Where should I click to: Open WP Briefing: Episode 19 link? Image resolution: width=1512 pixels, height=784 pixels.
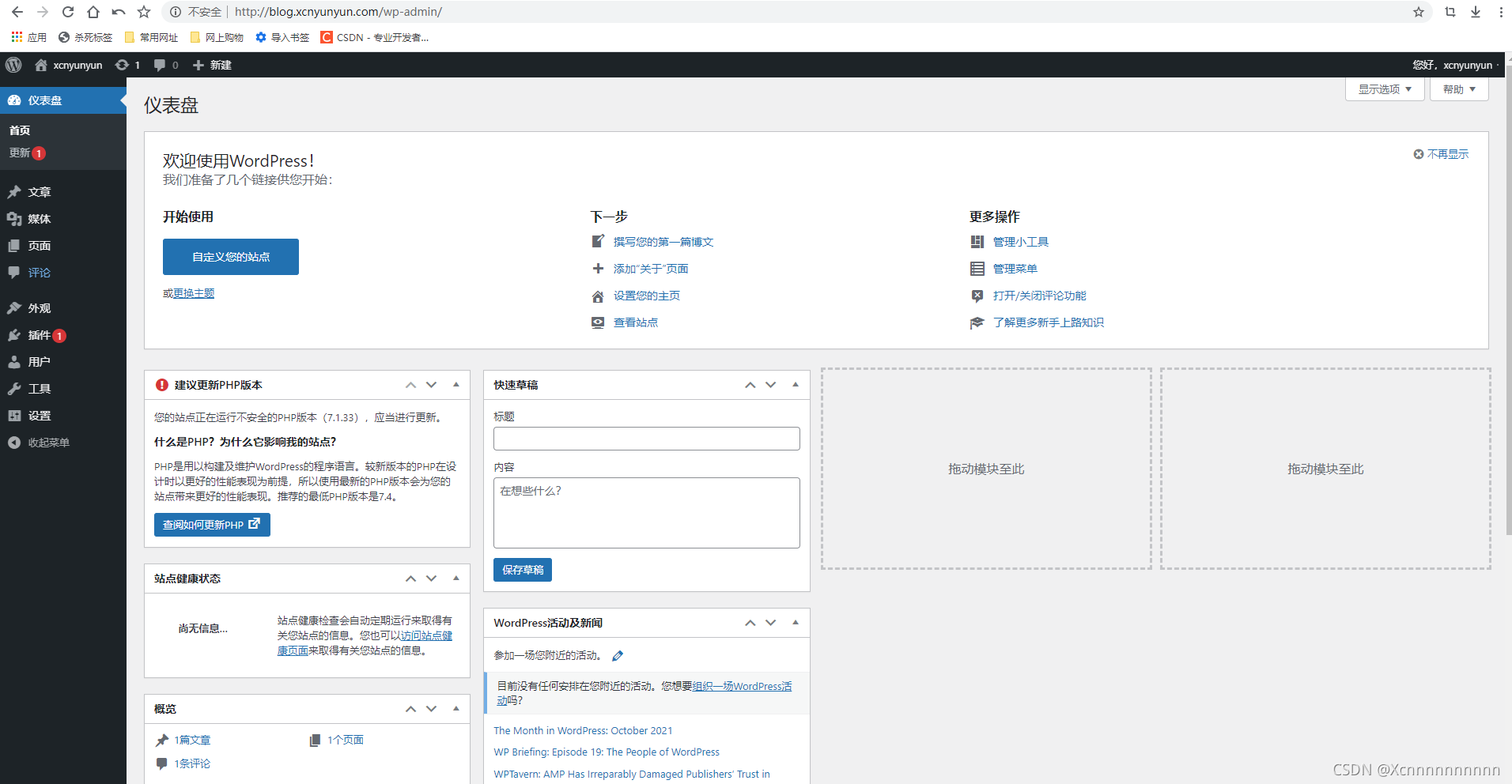[607, 752]
